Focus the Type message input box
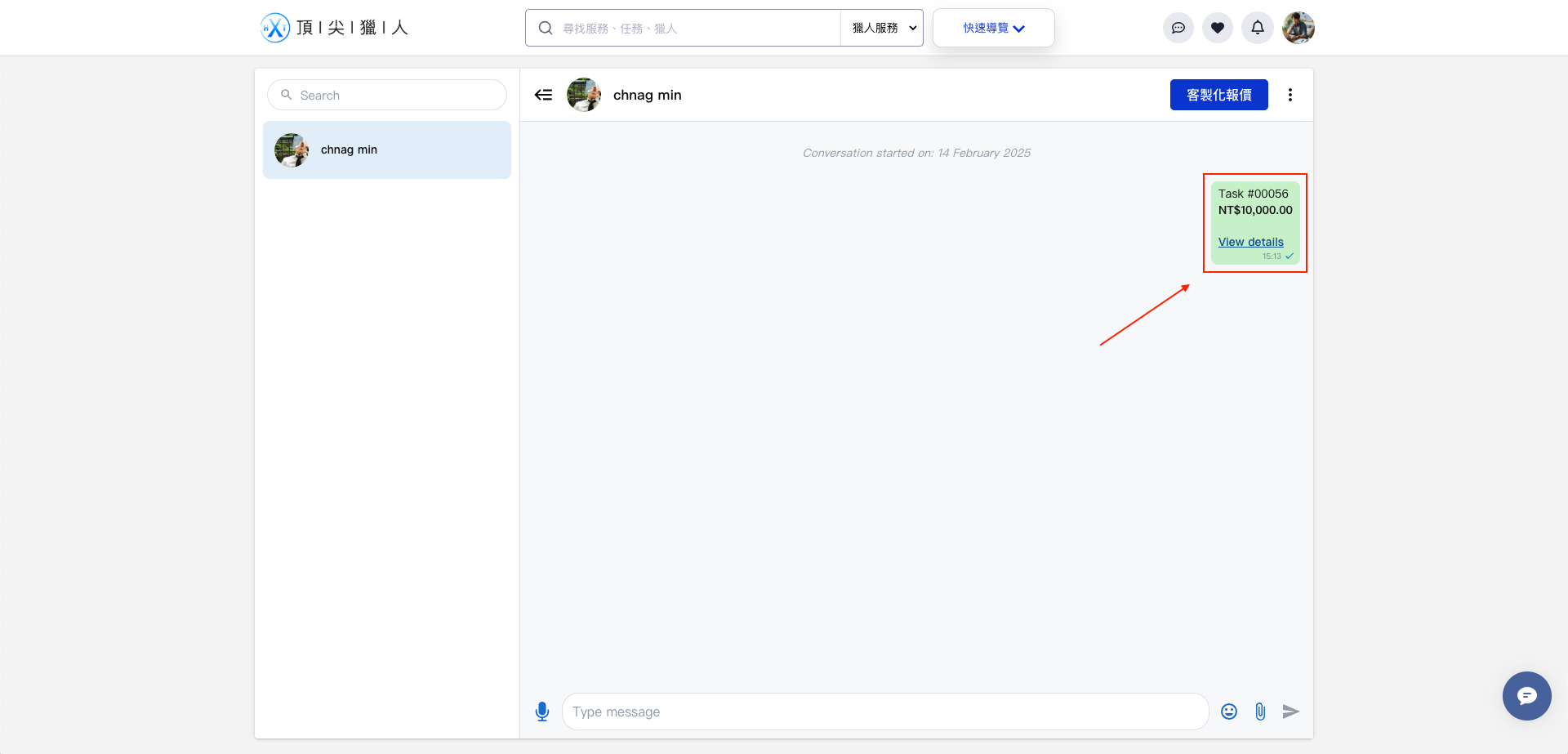 tap(885, 712)
